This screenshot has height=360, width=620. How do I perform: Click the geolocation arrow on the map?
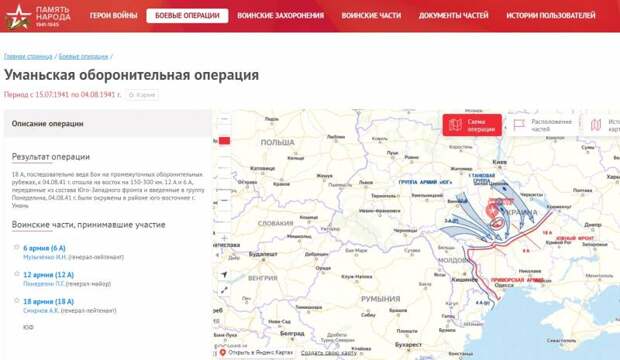(224, 275)
